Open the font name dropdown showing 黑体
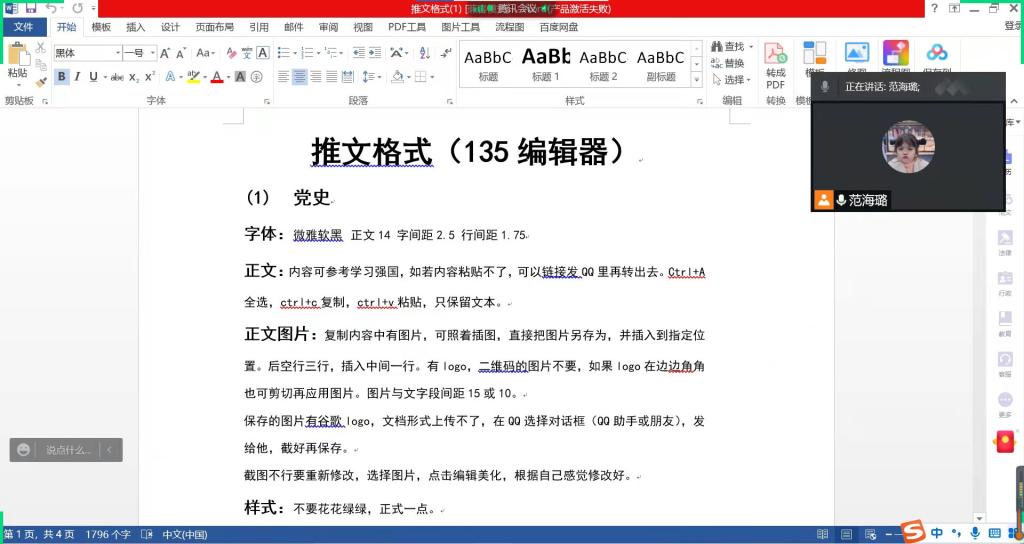 [x=85, y=53]
